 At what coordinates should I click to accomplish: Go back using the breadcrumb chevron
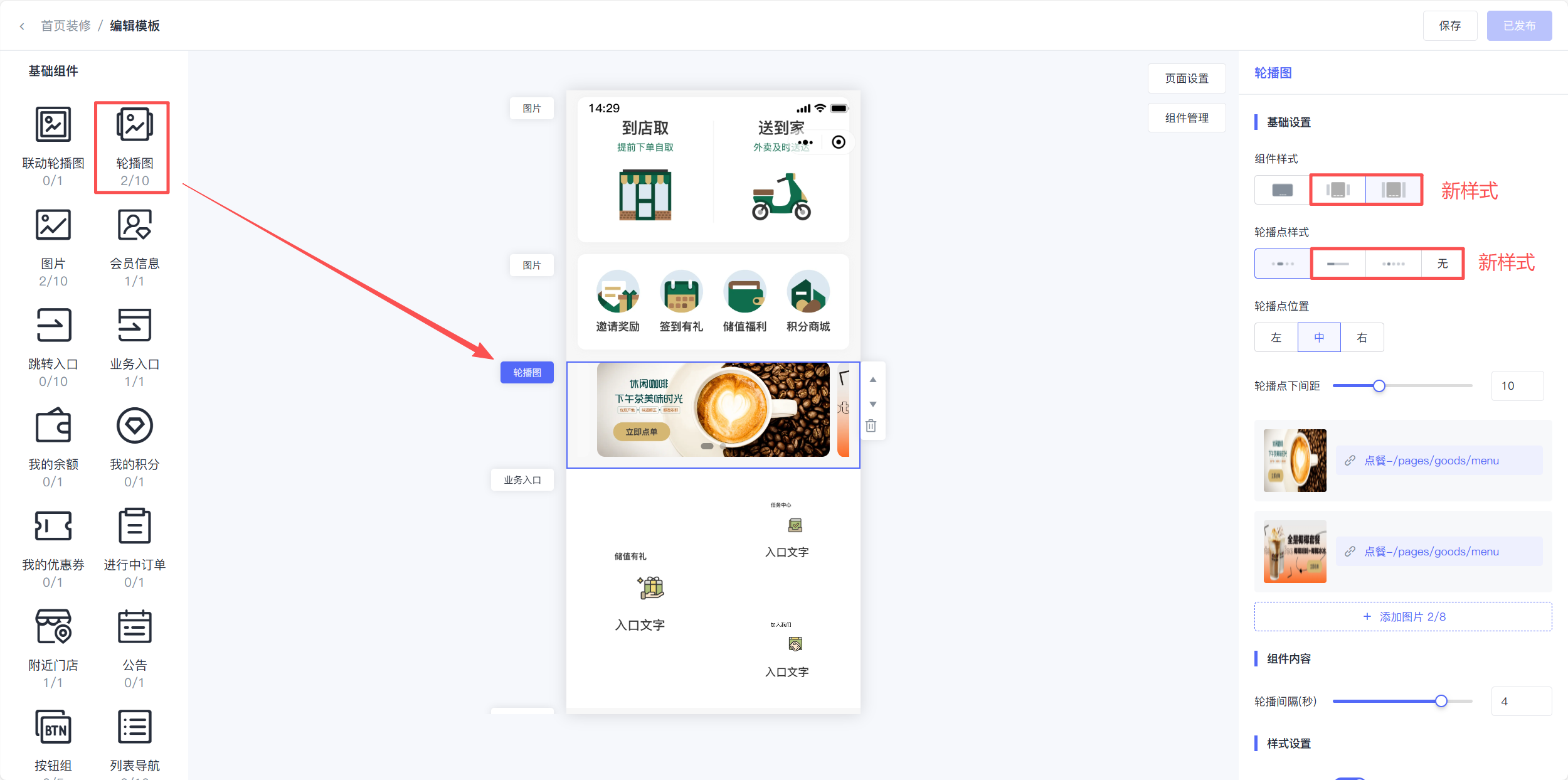click(22, 26)
